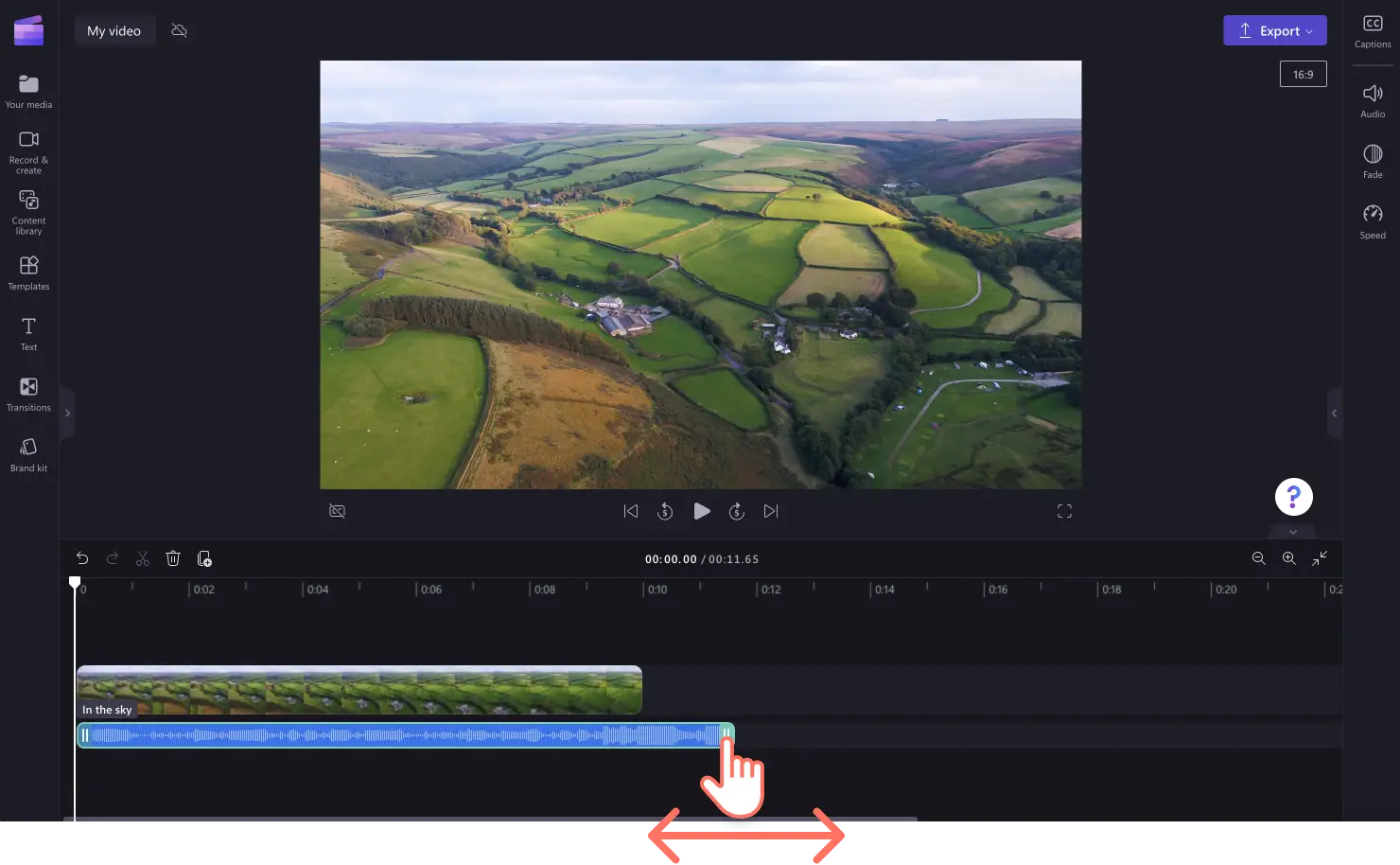Split clip with scissors tool

tap(143, 558)
